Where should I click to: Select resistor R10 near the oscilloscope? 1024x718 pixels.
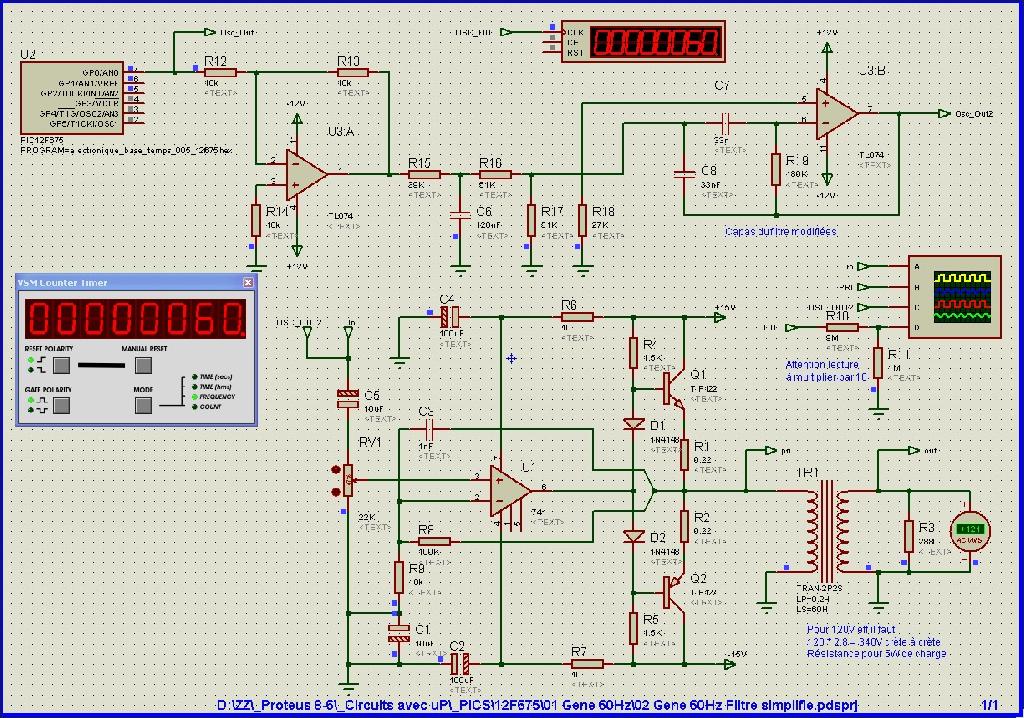(x=842, y=327)
